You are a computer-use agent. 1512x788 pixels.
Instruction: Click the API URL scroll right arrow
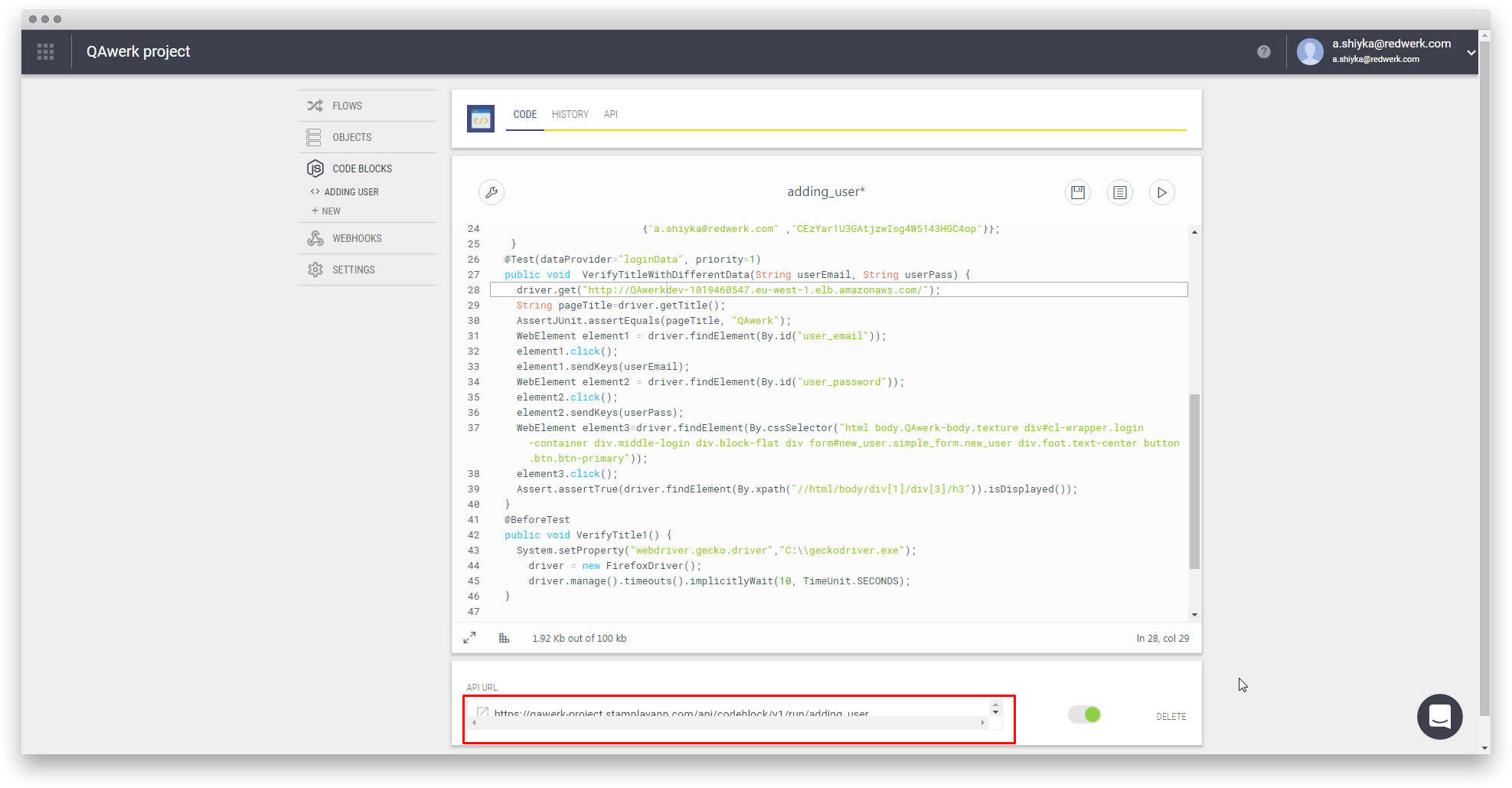[x=983, y=723]
